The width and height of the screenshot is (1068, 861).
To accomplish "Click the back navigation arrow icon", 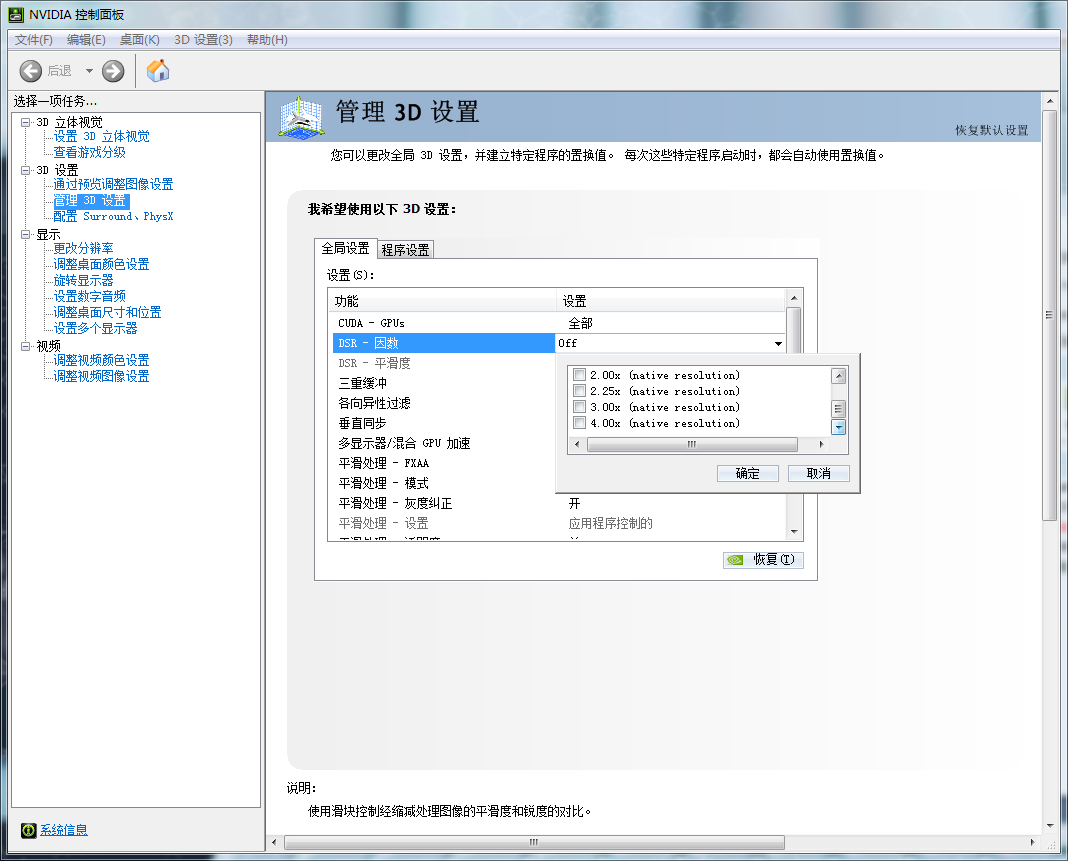I will [31, 71].
